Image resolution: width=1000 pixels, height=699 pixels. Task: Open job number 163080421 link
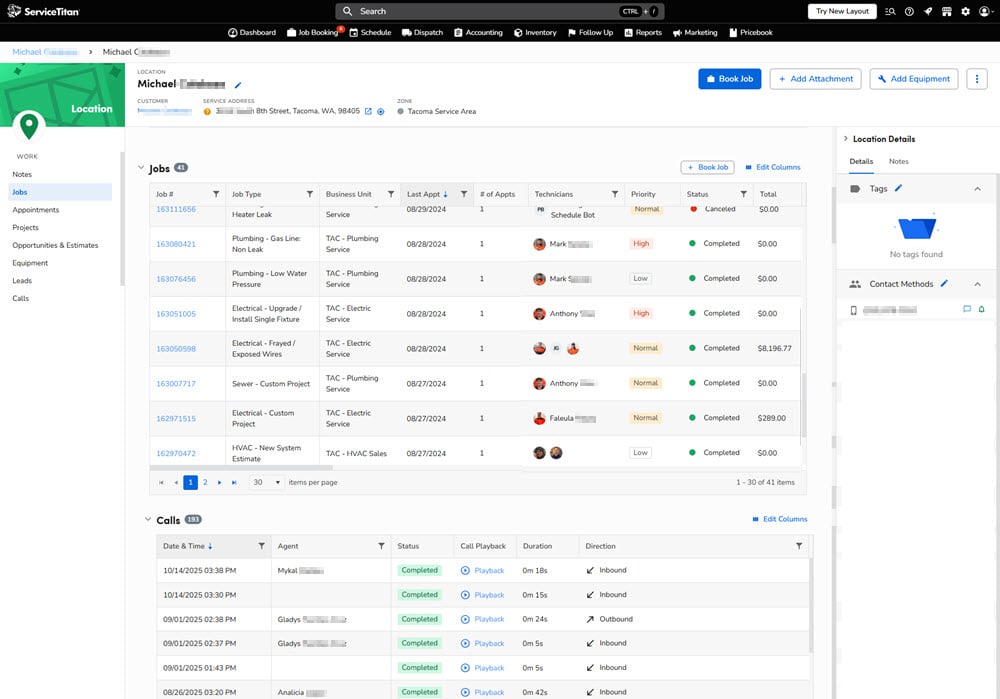coord(176,244)
